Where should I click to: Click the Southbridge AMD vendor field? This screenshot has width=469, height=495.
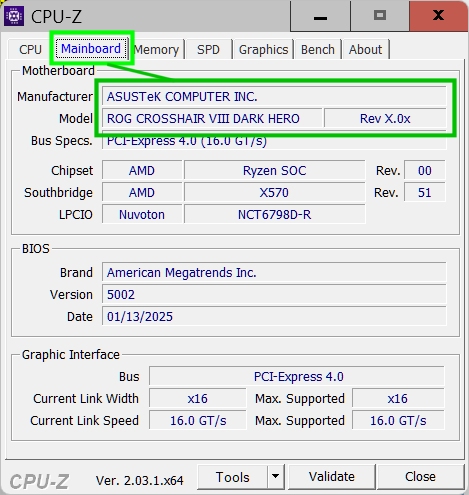pos(142,193)
